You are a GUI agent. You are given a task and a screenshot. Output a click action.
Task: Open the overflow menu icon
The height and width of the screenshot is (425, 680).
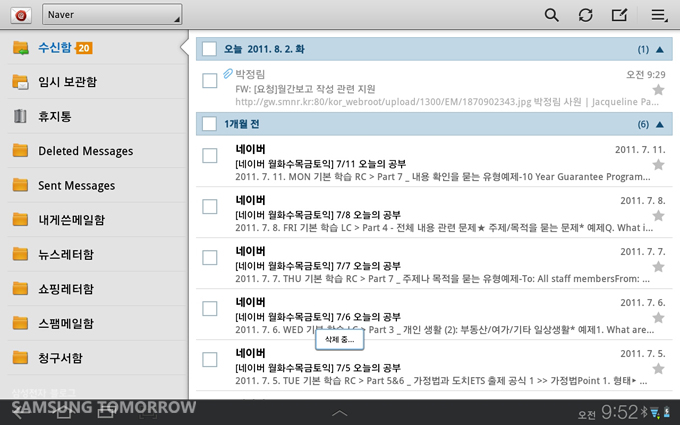click(659, 15)
